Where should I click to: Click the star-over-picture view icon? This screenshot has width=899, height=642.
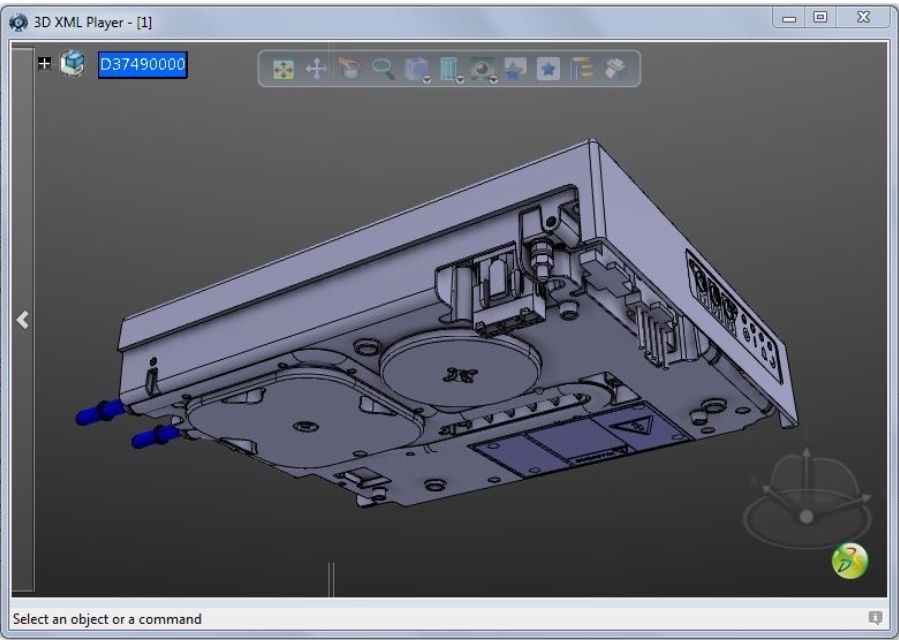(515, 69)
